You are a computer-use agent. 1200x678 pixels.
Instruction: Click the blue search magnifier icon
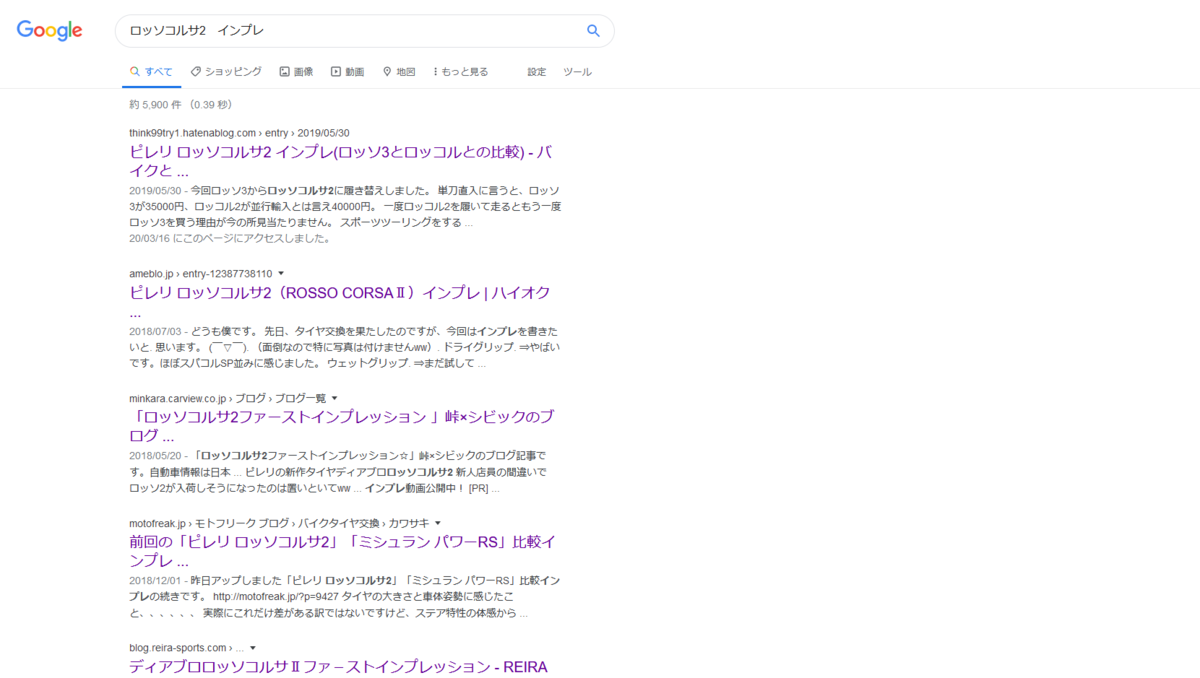[x=593, y=31]
